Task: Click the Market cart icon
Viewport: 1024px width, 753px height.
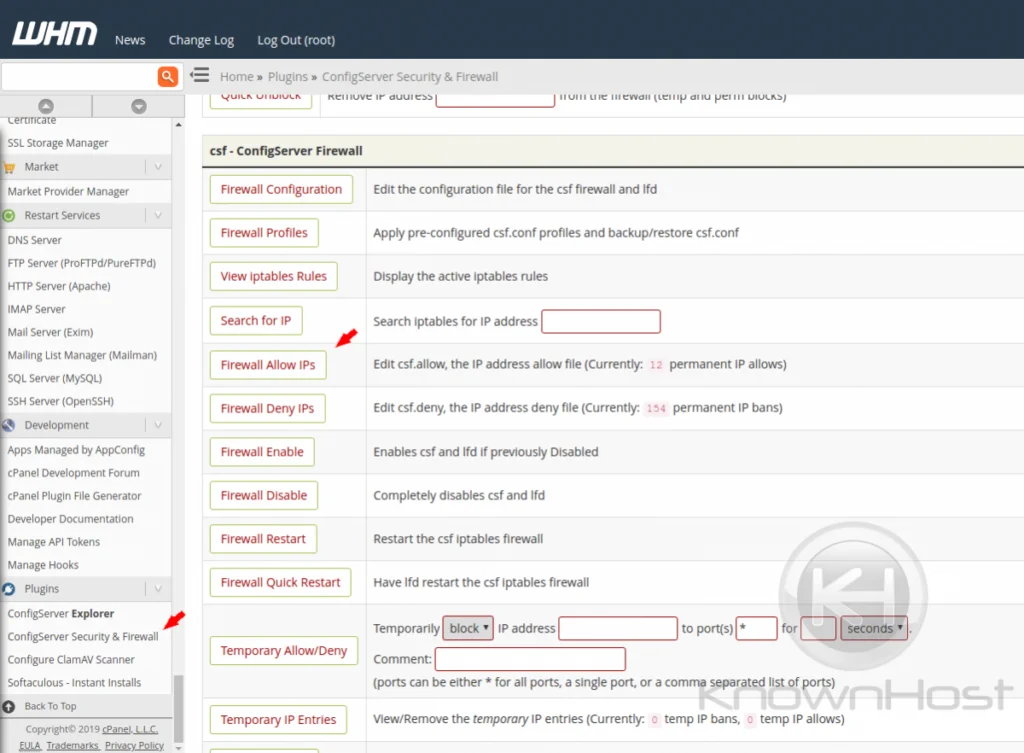Action: click(9, 168)
